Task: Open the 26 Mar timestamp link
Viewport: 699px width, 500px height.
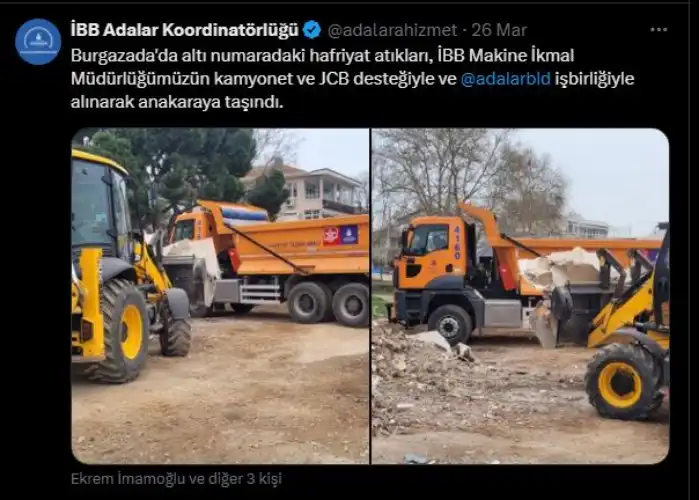Action: point(499,30)
